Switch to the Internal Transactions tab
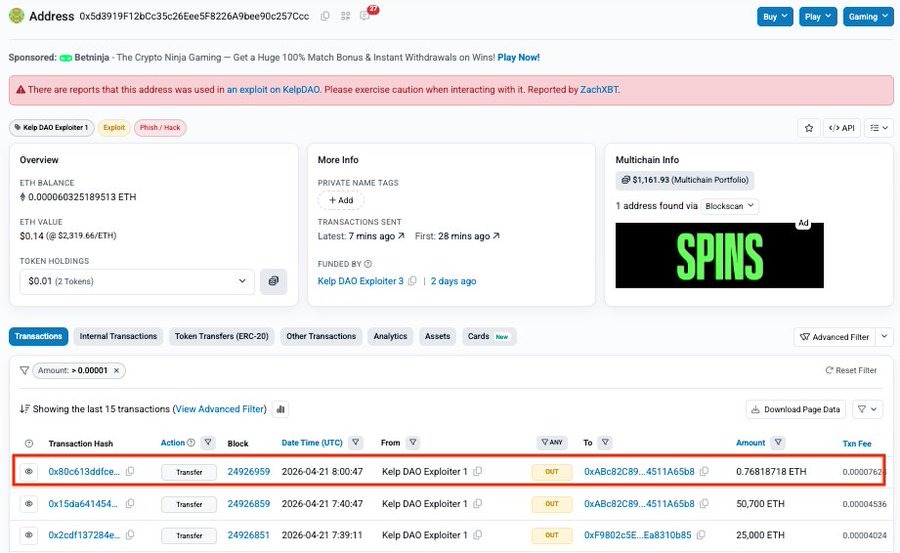Screen dimensions: 900x553 [x=118, y=337]
